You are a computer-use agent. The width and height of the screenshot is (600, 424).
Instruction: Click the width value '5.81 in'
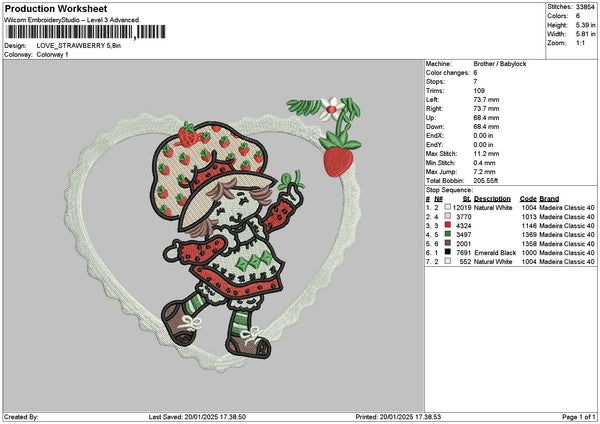coord(585,34)
